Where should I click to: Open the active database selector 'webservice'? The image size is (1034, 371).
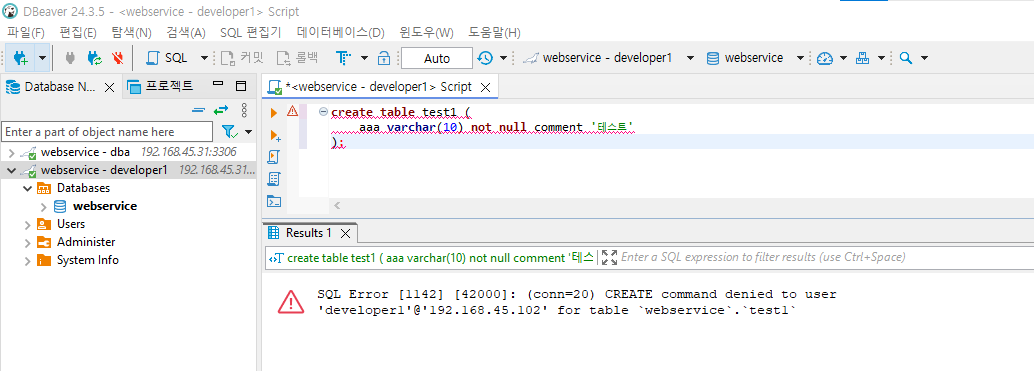coord(755,58)
